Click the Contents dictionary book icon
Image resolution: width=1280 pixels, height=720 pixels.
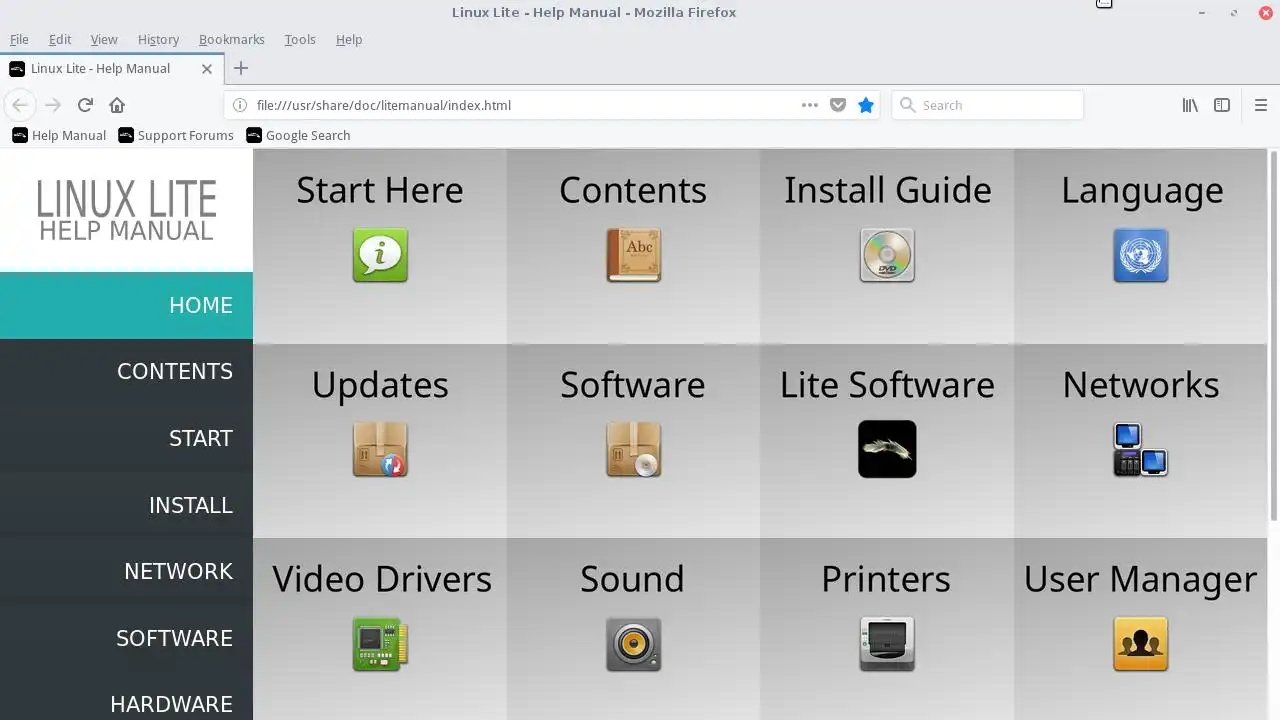(633, 255)
